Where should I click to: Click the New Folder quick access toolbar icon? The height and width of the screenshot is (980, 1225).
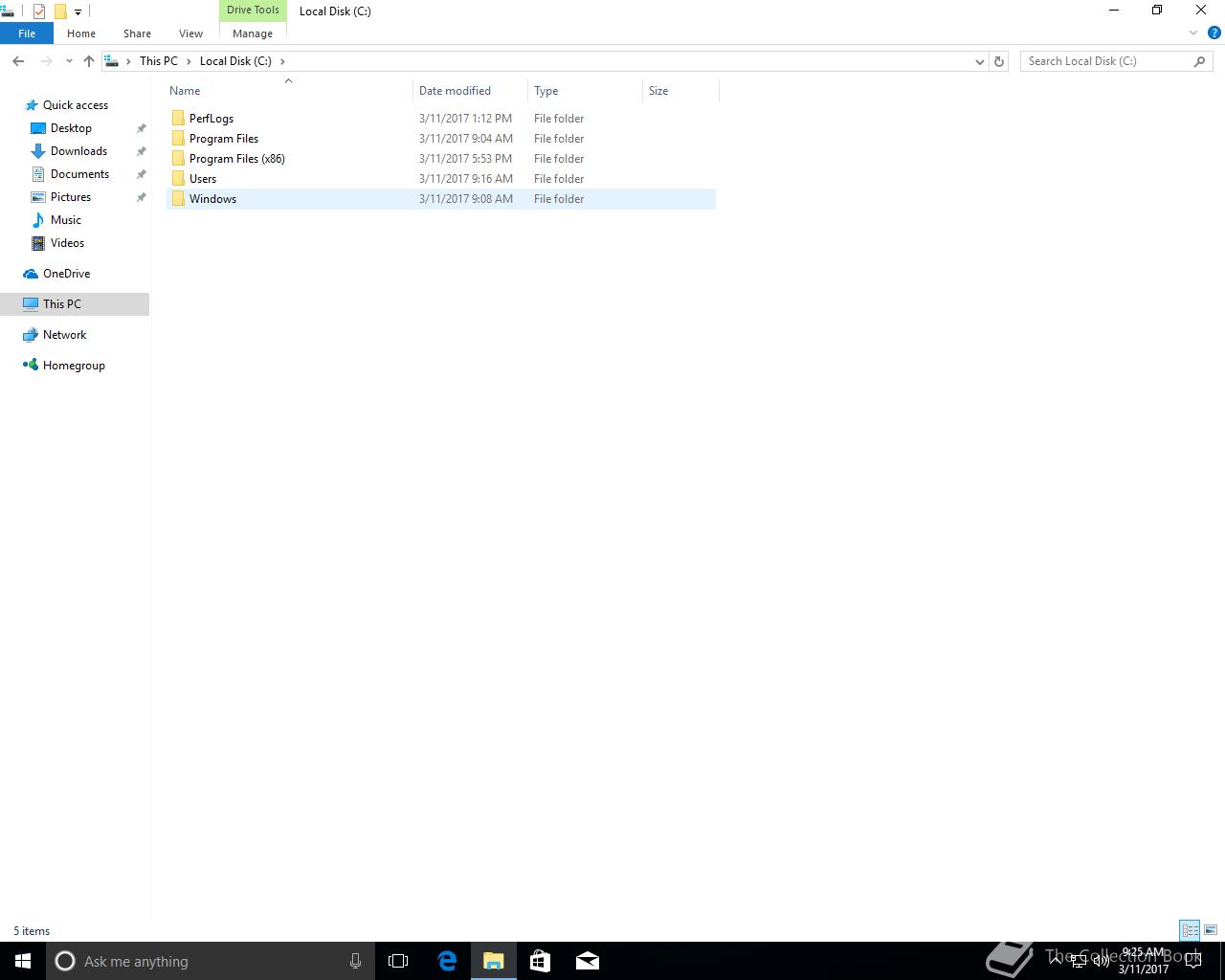[x=59, y=11]
